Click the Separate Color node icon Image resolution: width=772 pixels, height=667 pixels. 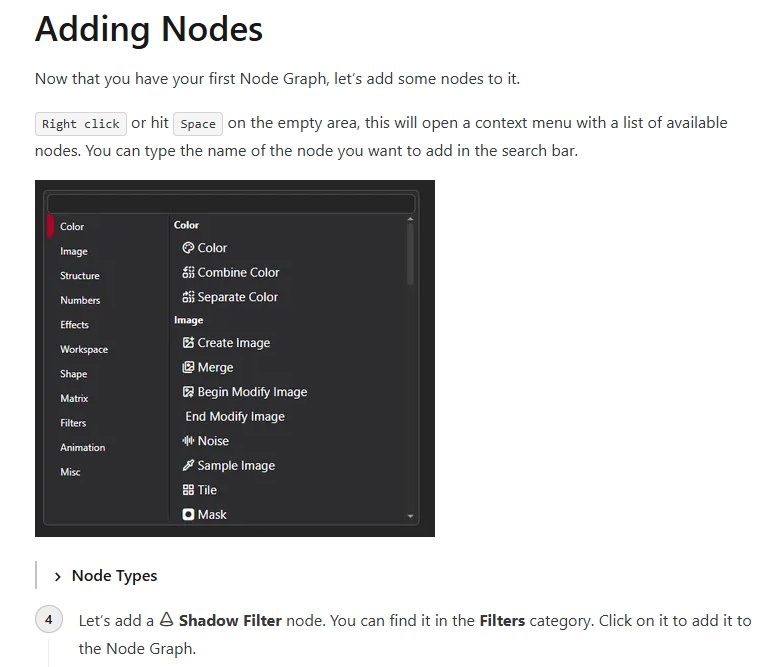coord(188,297)
